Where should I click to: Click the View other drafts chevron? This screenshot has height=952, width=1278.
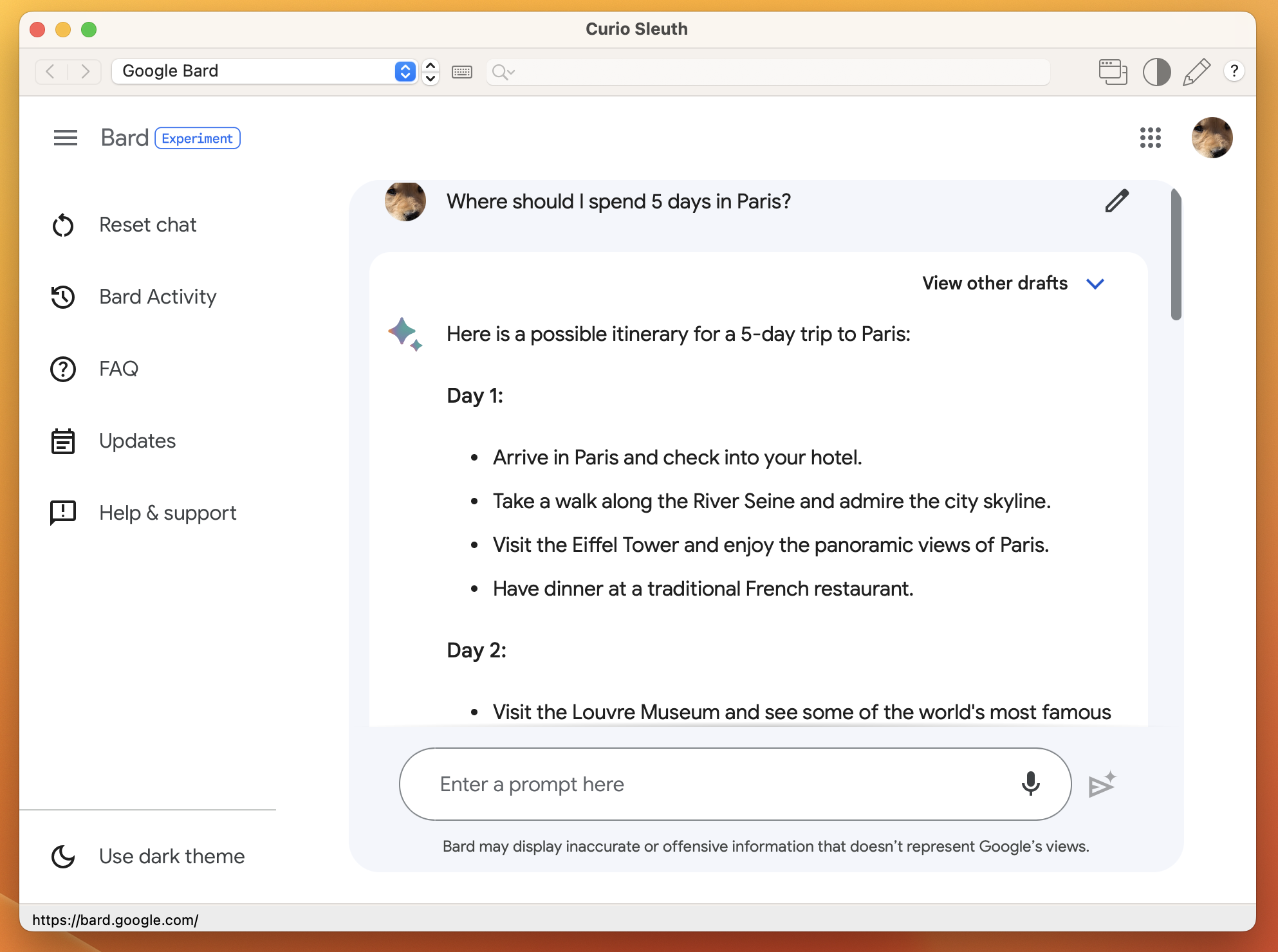(1095, 284)
